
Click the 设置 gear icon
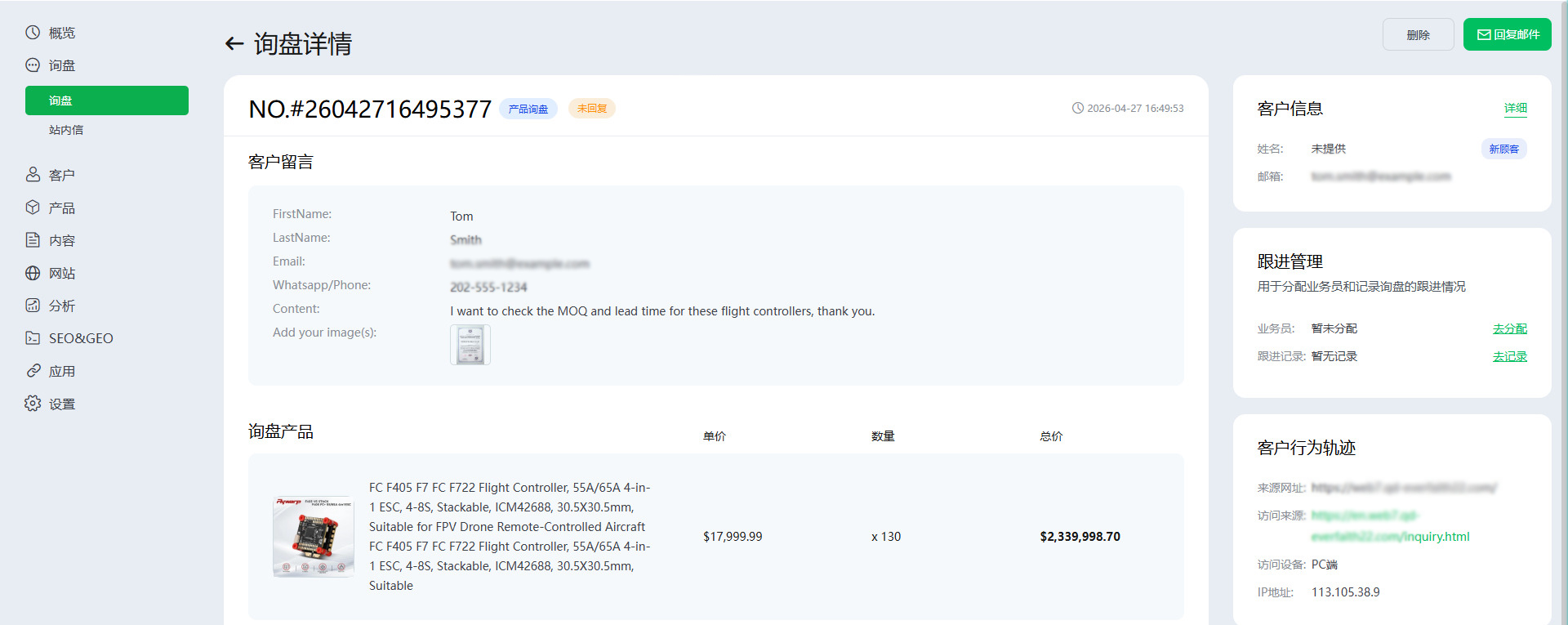click(33, 404)
